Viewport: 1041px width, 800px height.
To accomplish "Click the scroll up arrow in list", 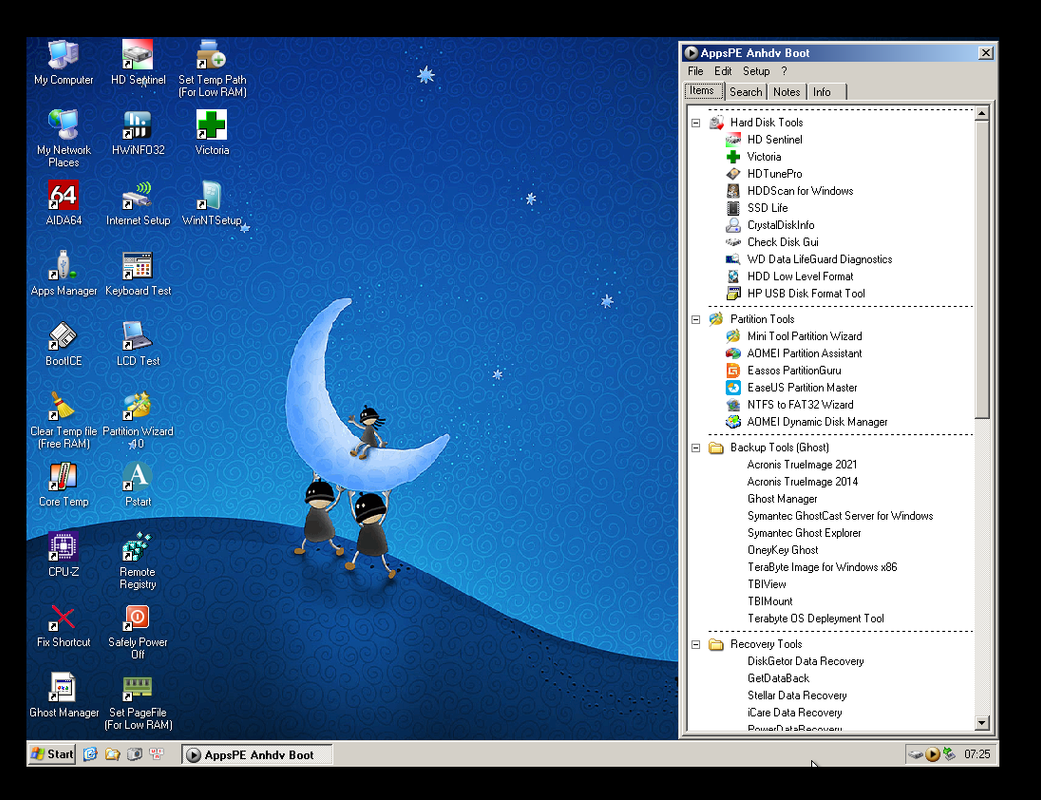I will (x=982, y=114).
